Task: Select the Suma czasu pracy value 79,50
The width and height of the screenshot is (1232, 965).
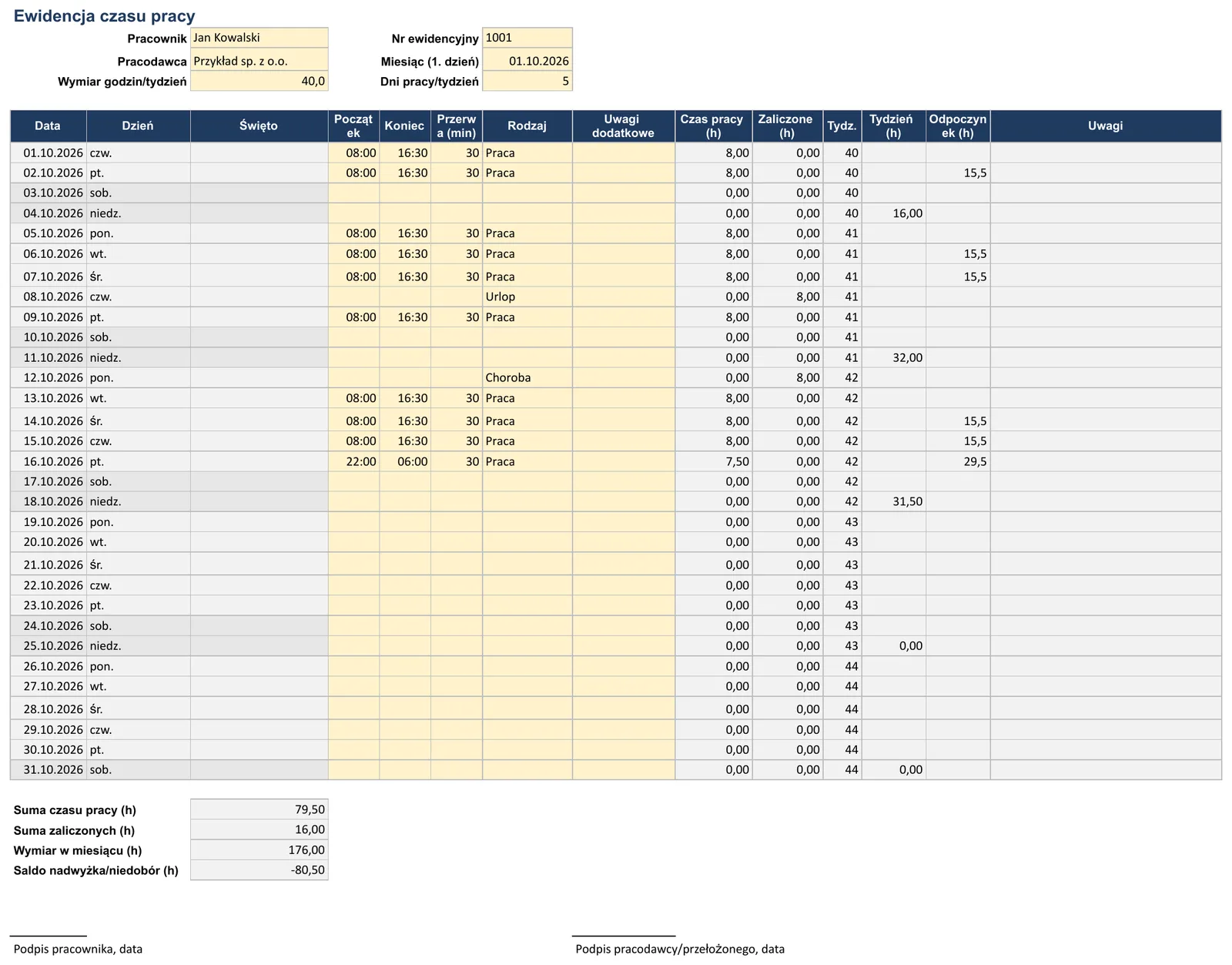Action: [259, 809]
